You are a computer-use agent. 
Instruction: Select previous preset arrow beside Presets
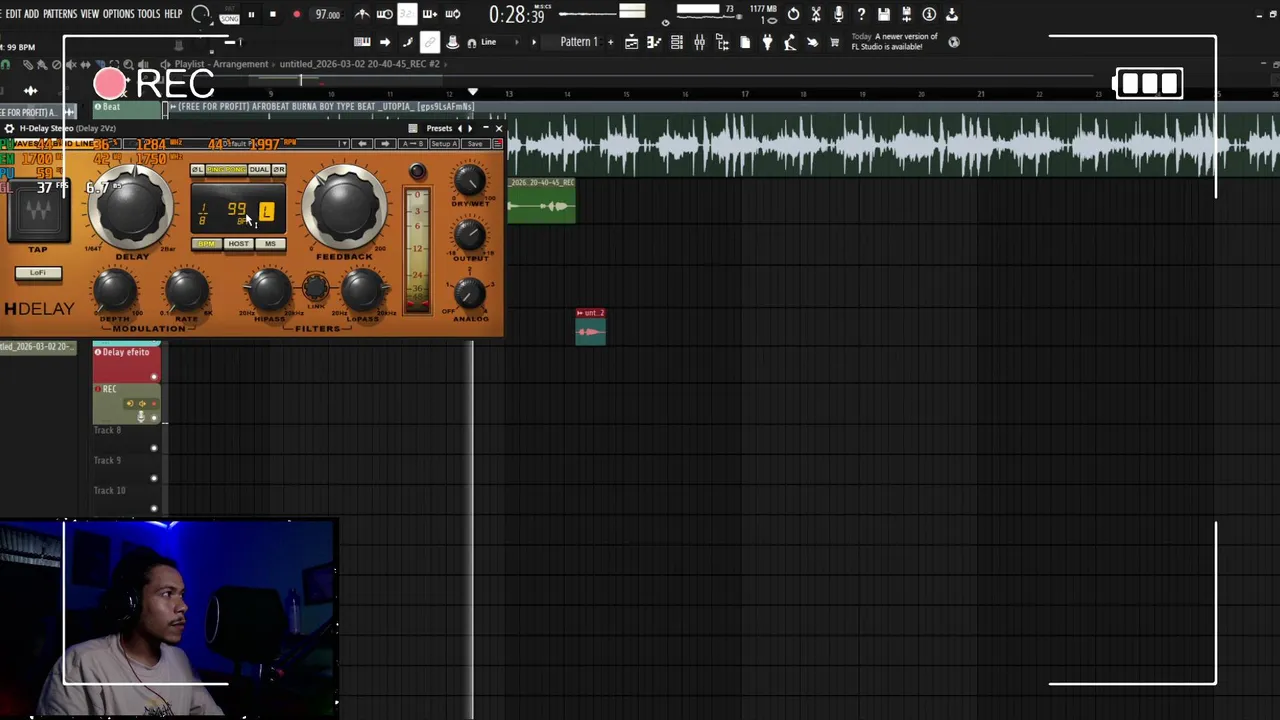tap(460, 129)
